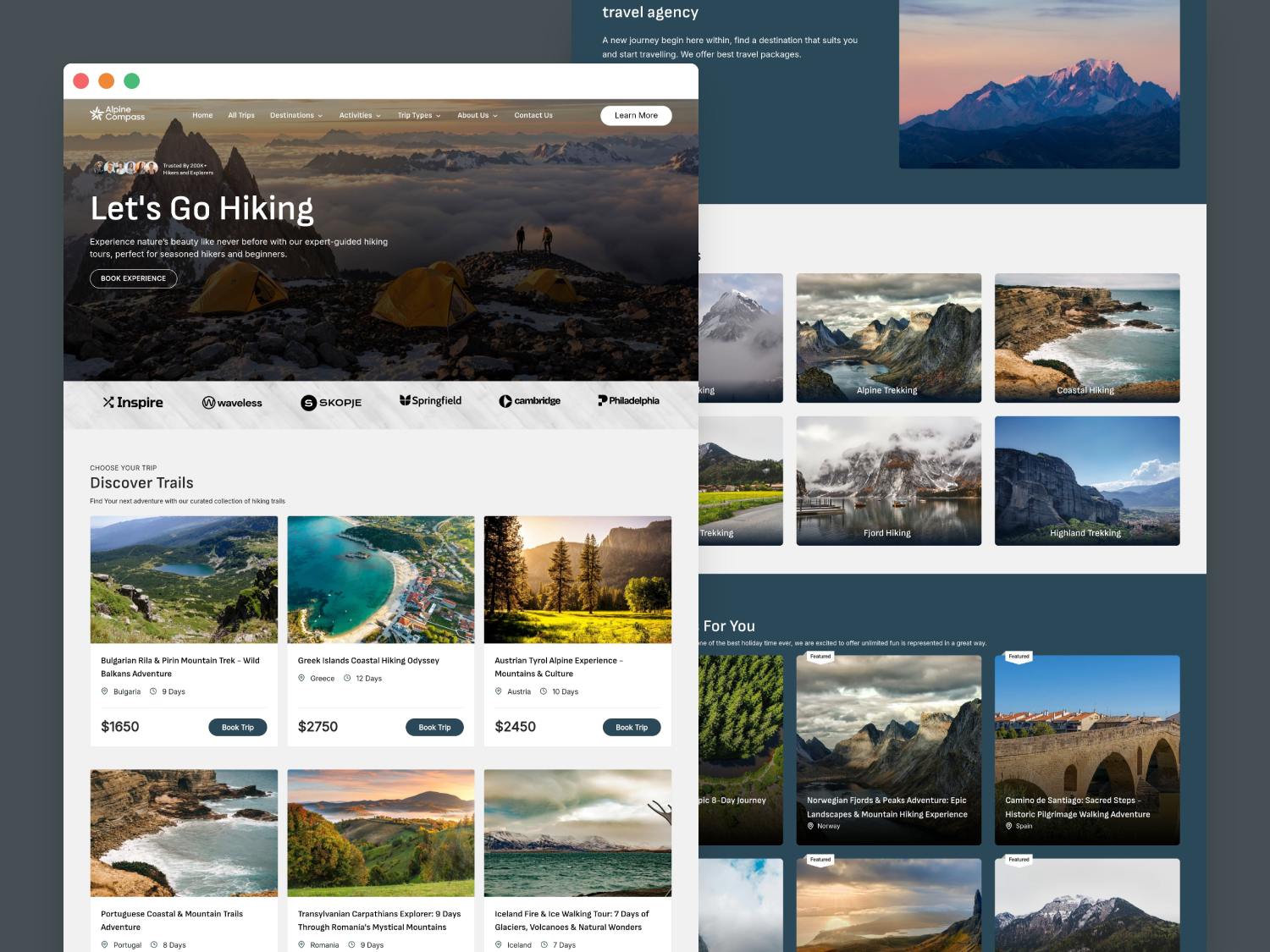
Task: Expand the Trip Types dropdown menu
Action: (419, 115)
